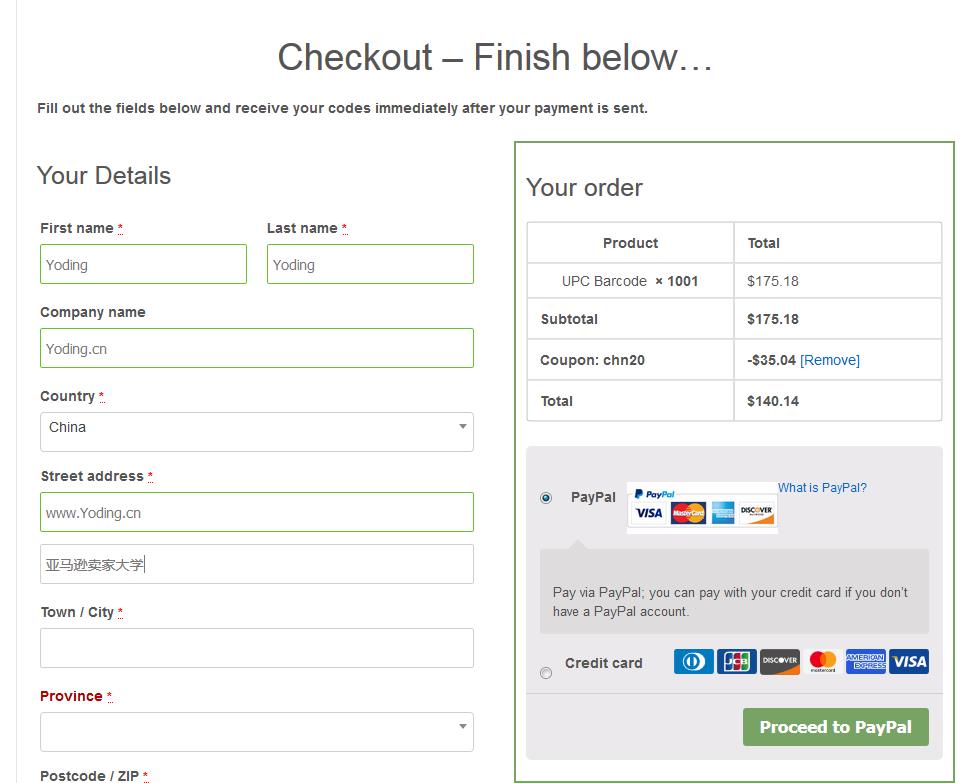Click the Town / City input field
The width and height of the screenshot is (966, 783).
pyautogui.click(x=256, y=648)
